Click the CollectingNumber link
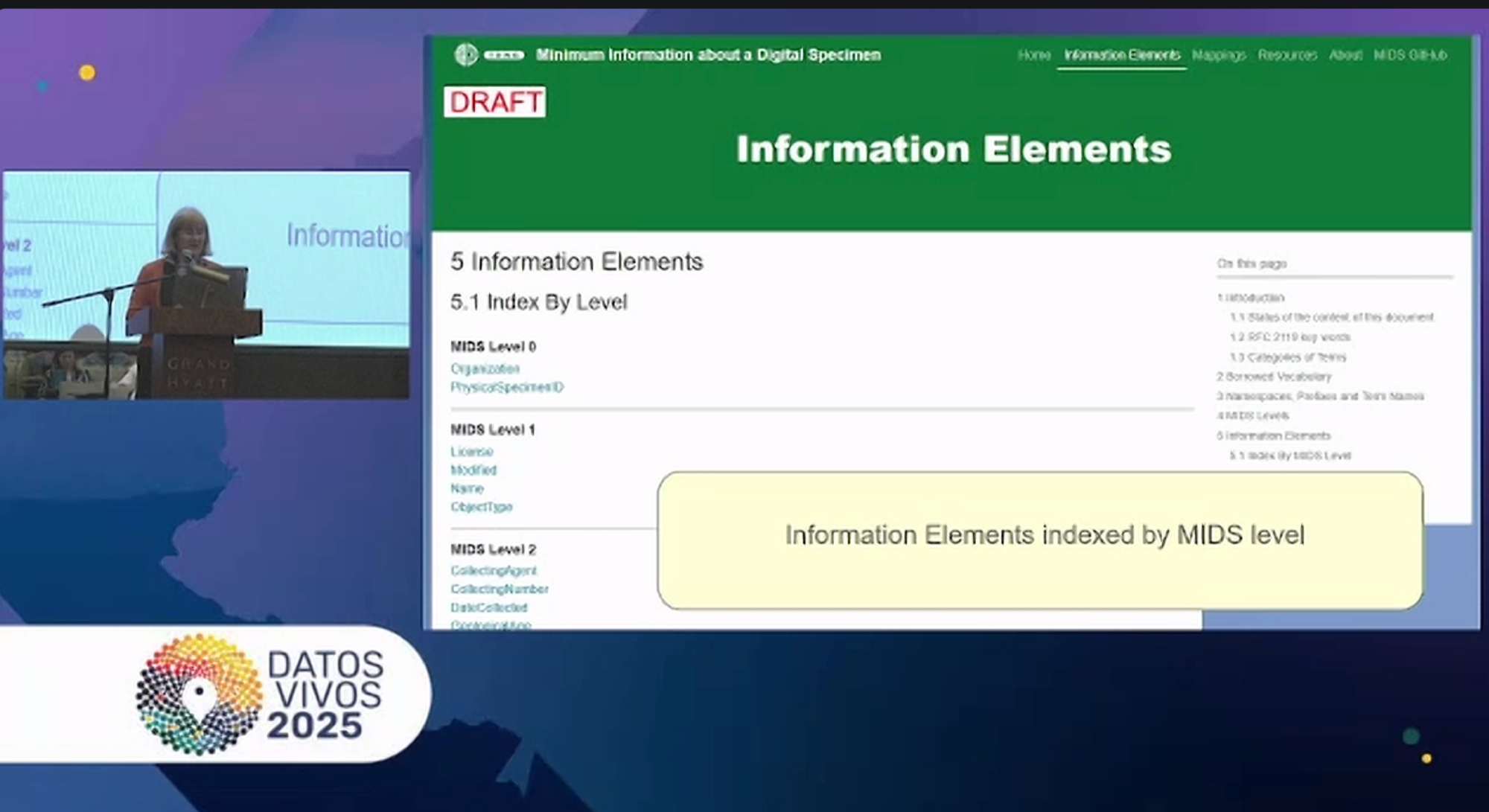The height and width of the screenshot is (812, 1489). click(499, 589)
